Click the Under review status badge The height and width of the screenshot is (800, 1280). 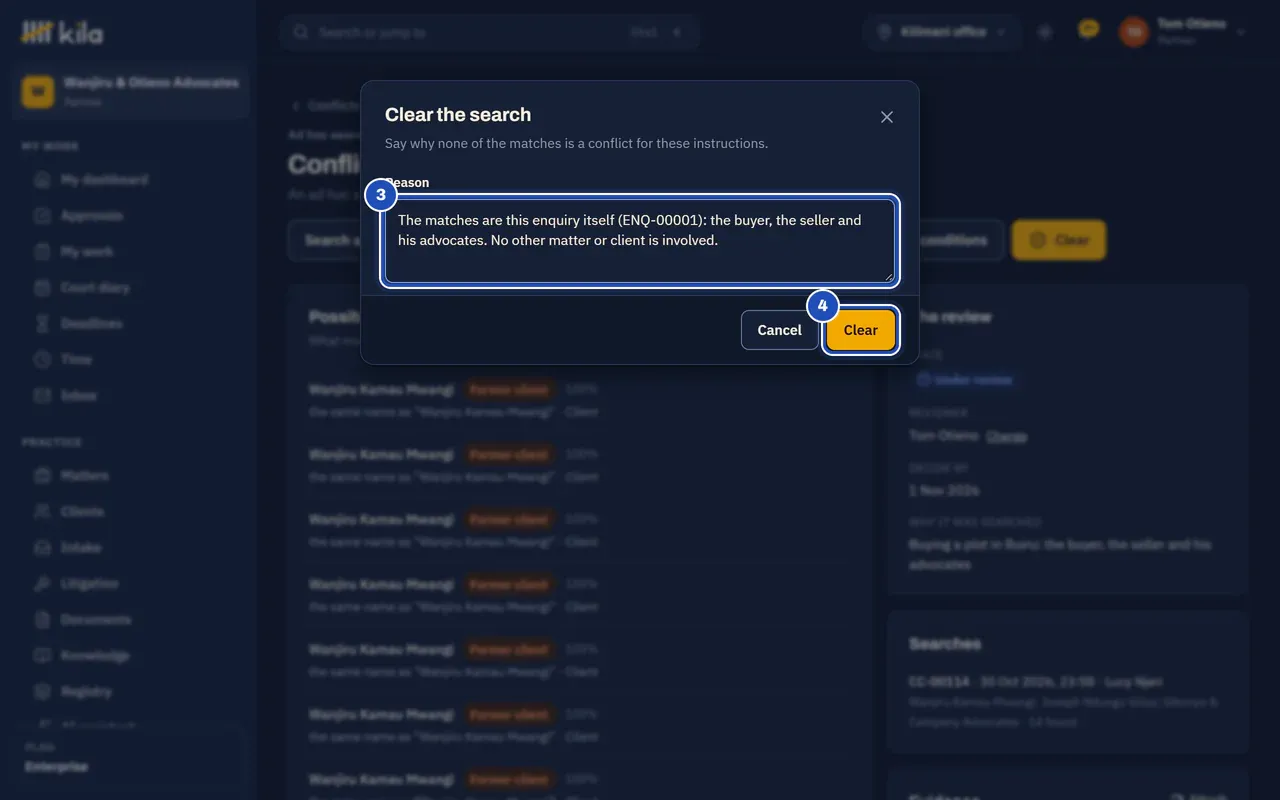click(964, 380)
